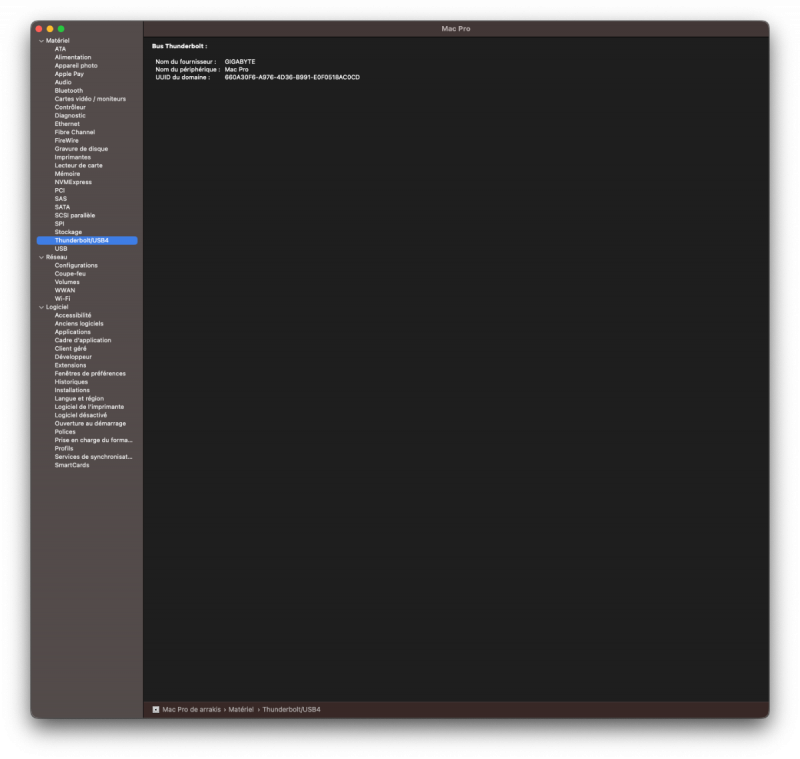
Task: Select Logiciel de l'imprimante entry
Action: tap(89, 407)
